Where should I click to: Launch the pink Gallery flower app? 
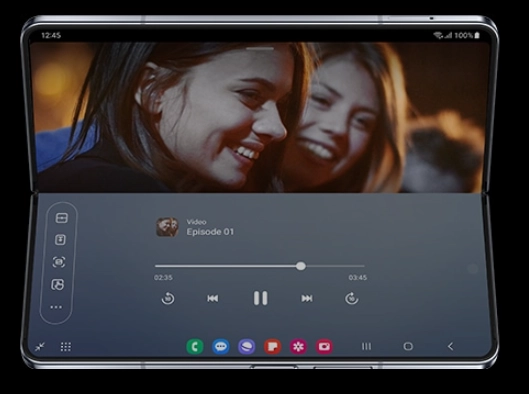tap(299, 346)
